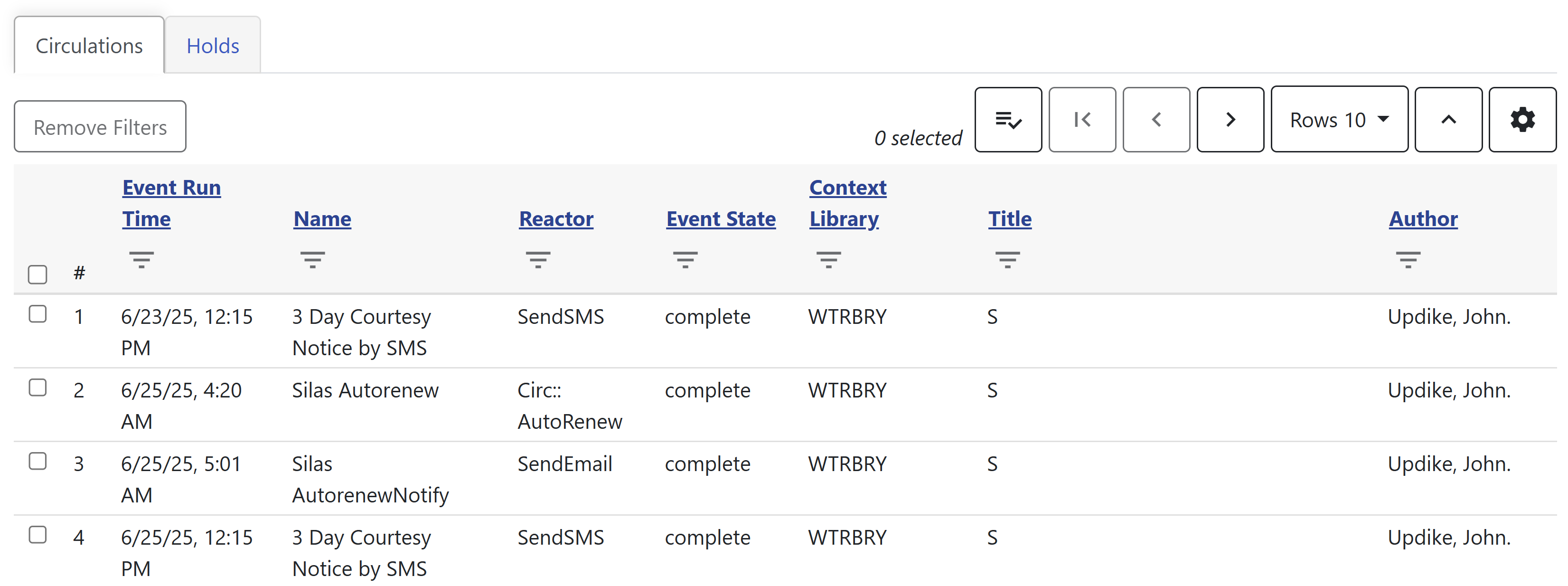This screenshot has width=1568, height=586.
Task: Click the select all rows action icon
Action: pyautogui.click(x=1008, y=119)
